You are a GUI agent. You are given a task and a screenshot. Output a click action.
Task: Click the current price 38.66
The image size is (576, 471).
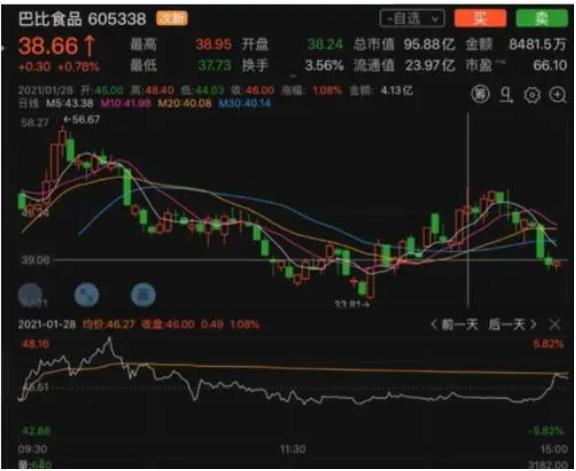(x=48, y=46)
